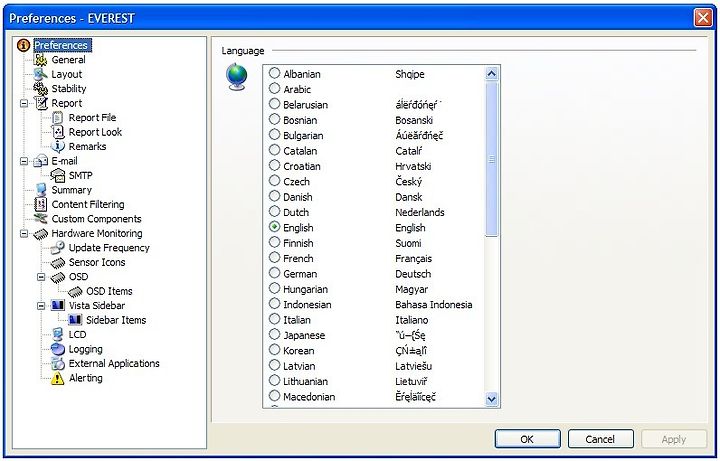
Task: Click the native name 'Nederlands'
Action: 420,212
